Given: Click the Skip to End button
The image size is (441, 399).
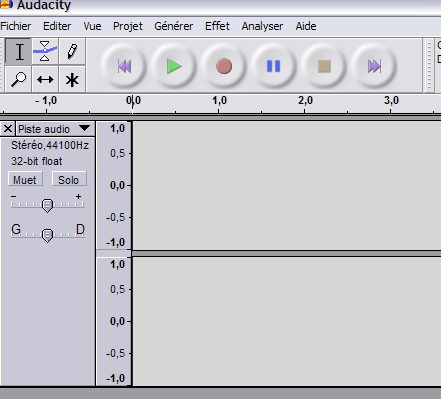Looking at the screenshot, I should tap(374, 66).
